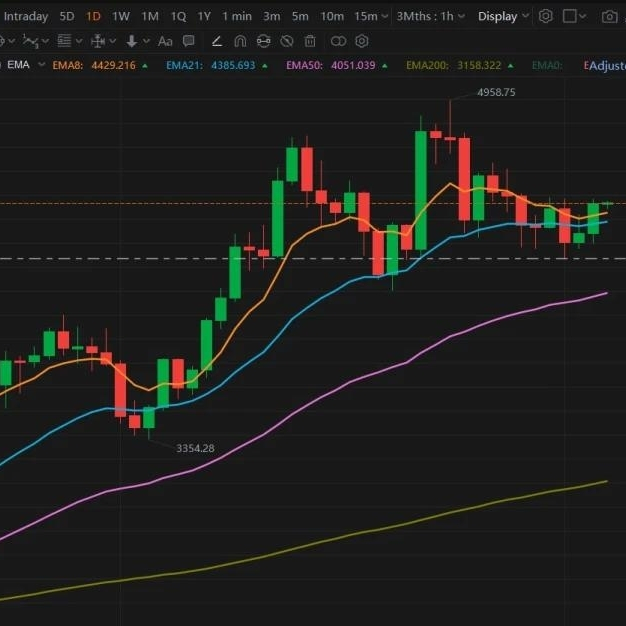
Task: Select the 1Y yearly timeframe
Action: pyautogui.click(x=204, y=16)
